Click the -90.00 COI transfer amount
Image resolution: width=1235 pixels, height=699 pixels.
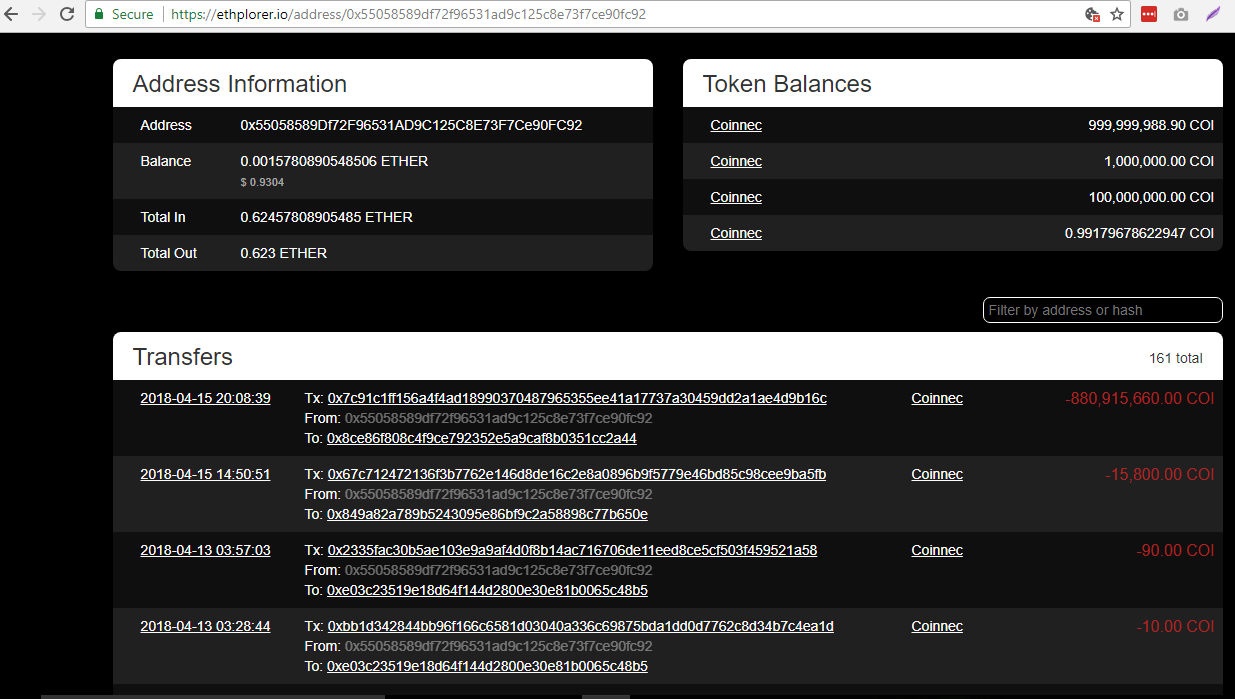1176,550
